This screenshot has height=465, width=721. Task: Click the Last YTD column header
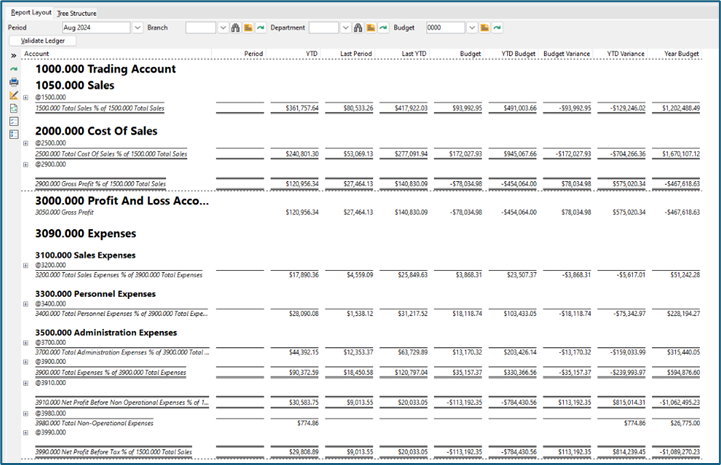coord(414,54)
